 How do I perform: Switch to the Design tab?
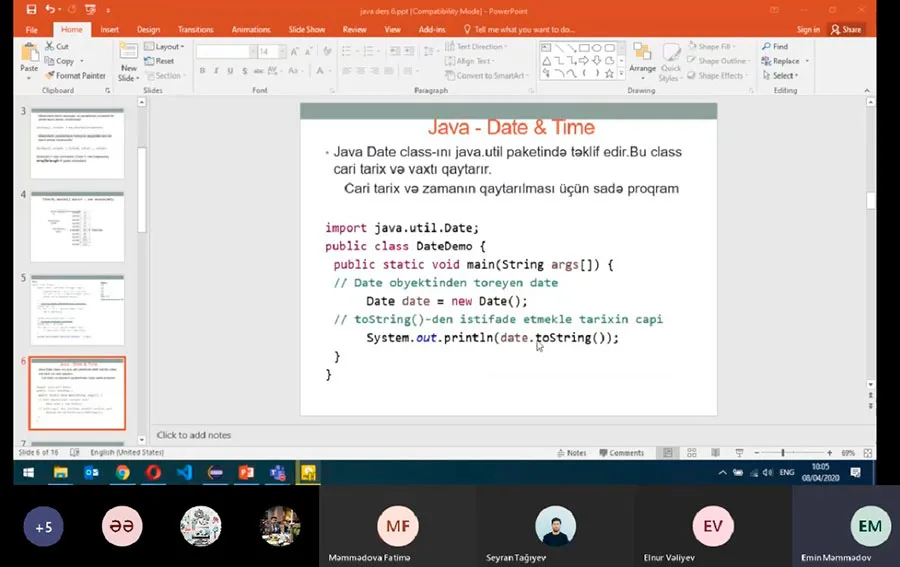148,29
